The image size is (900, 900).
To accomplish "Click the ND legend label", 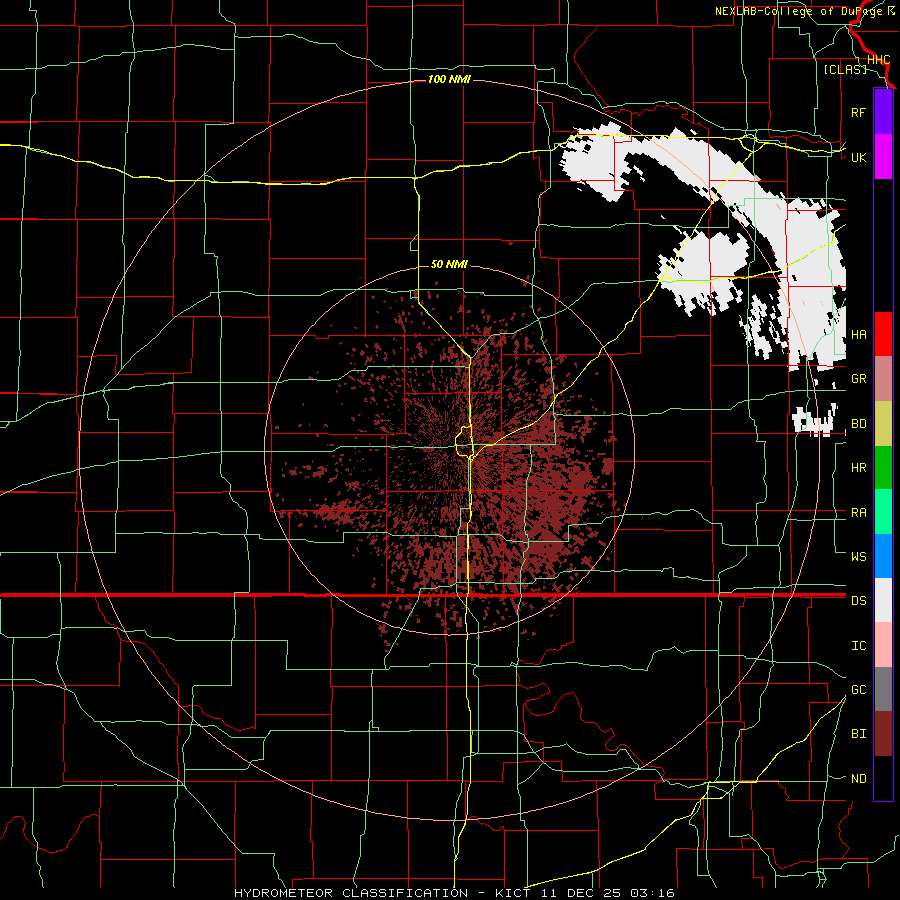I will pos(858,779).
